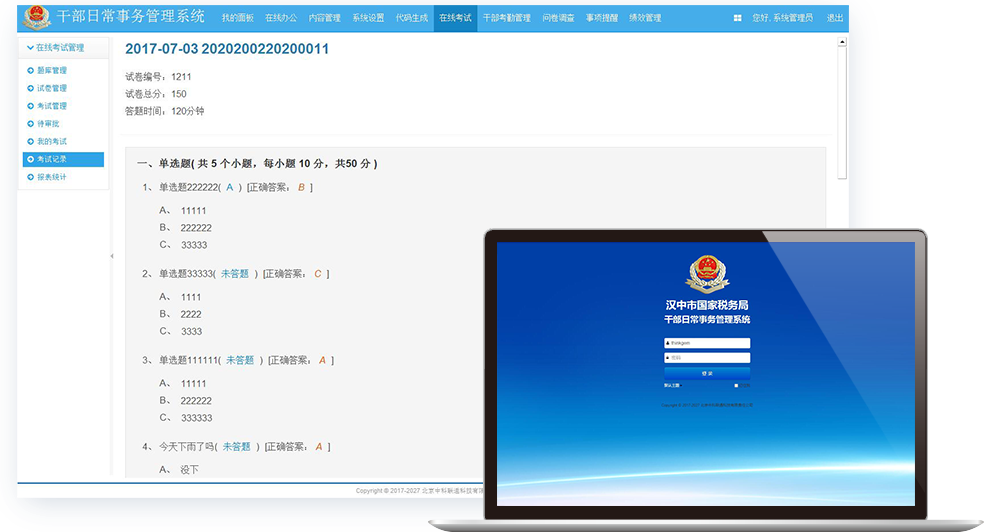Click the grid icon beside the greeting

738,18
